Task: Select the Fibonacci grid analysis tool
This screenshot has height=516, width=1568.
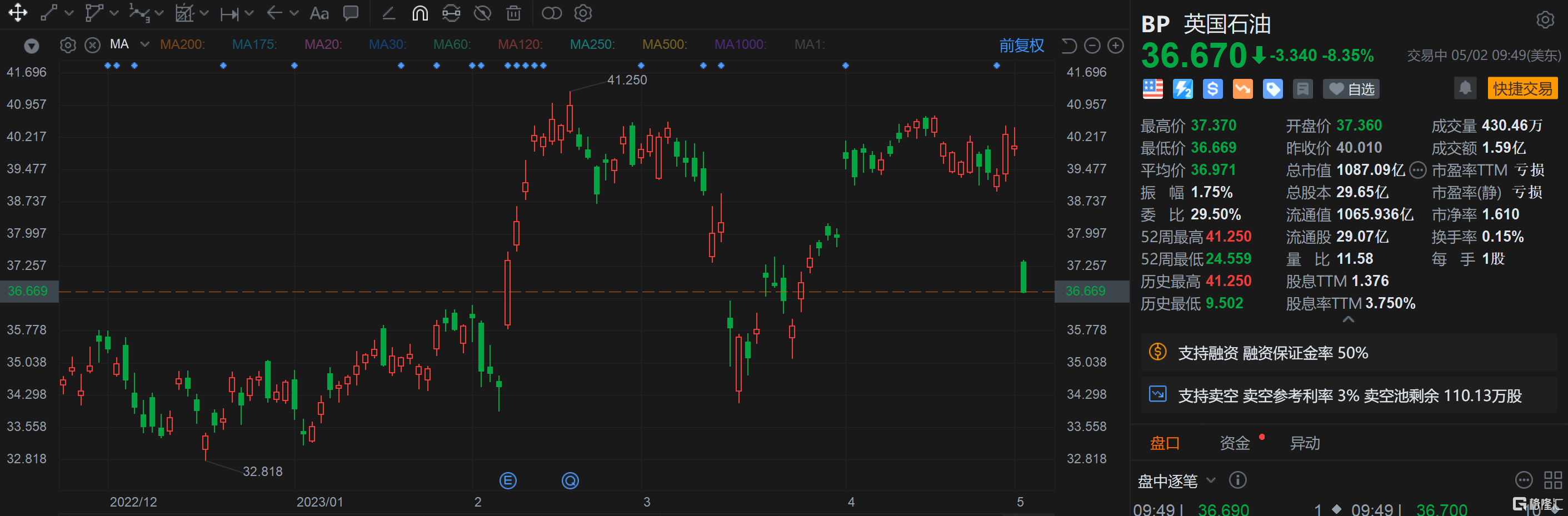Action: [184, 13]
